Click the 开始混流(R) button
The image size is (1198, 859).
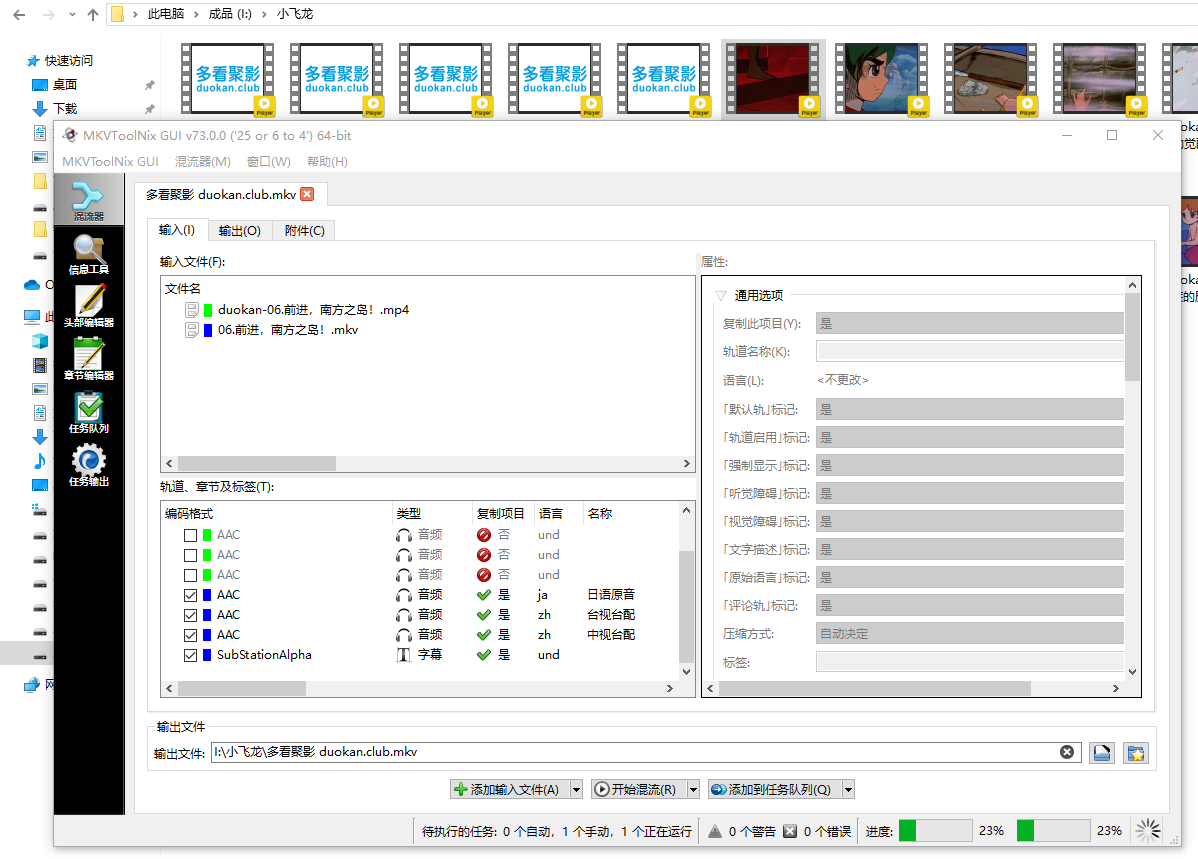click(x=636, y=789)
